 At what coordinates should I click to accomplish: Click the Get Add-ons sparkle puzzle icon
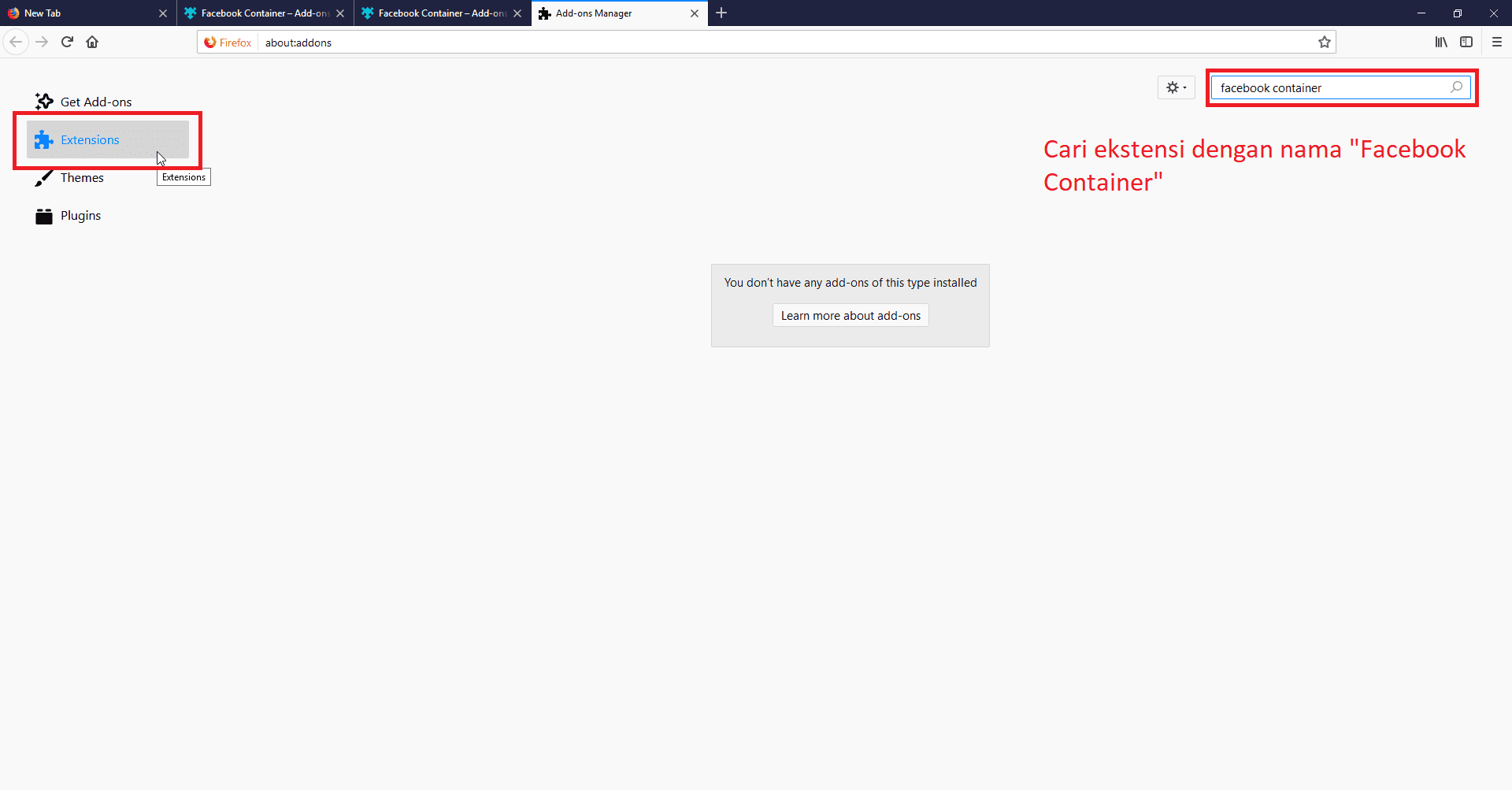click(x=44, y=102)
